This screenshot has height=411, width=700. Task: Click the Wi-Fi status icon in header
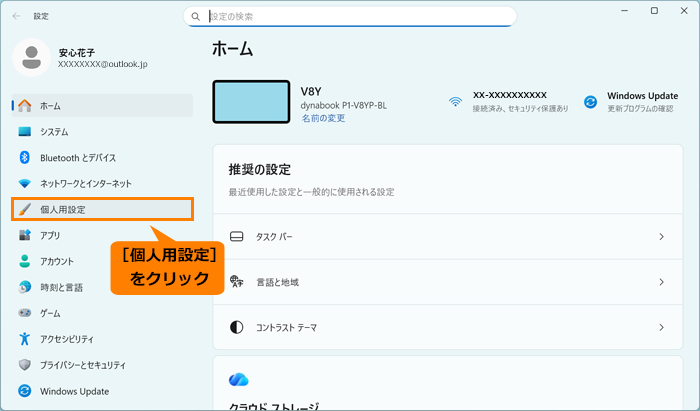coord(455,102)
